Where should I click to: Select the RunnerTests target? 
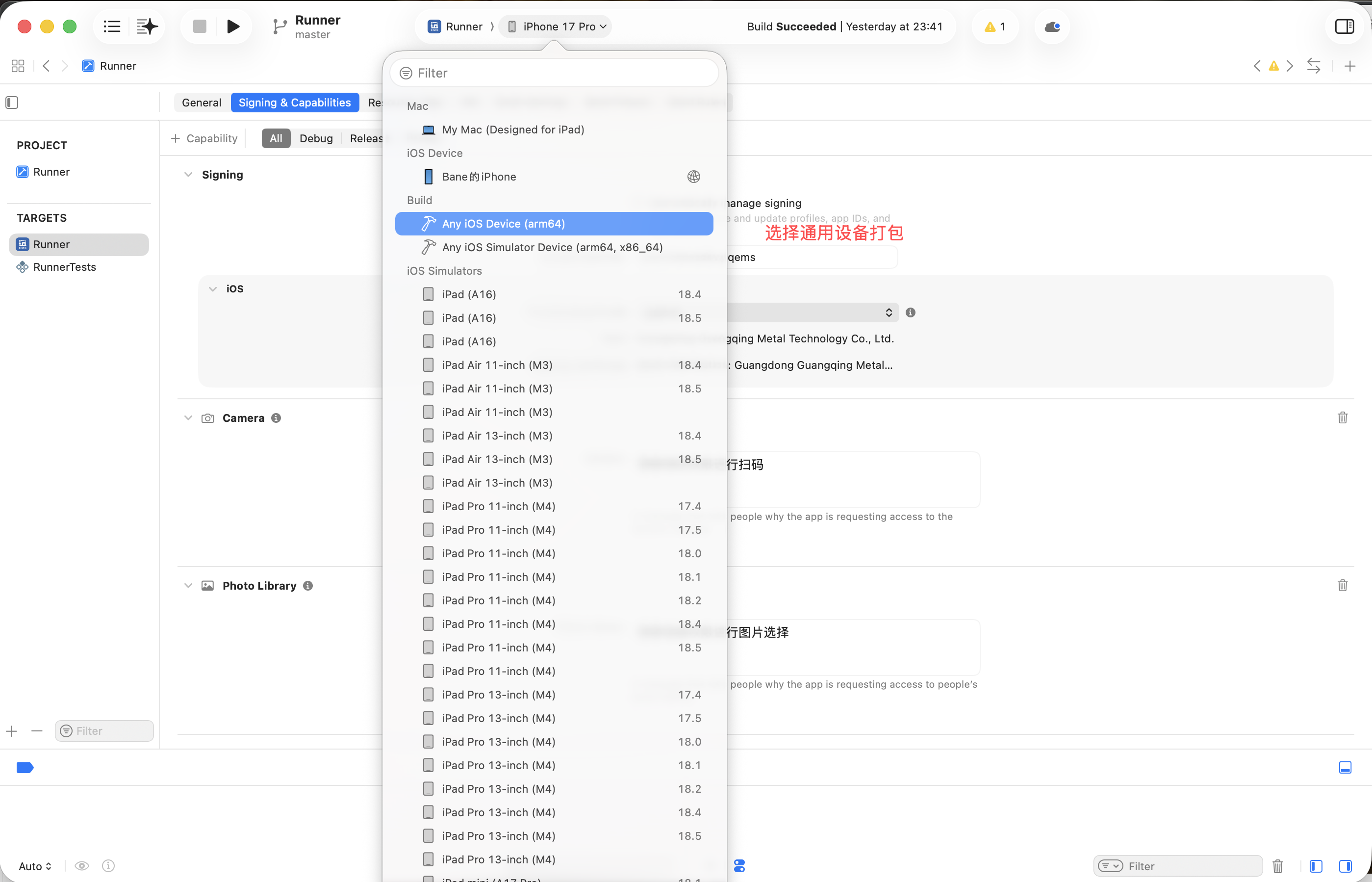coord(65,267)
